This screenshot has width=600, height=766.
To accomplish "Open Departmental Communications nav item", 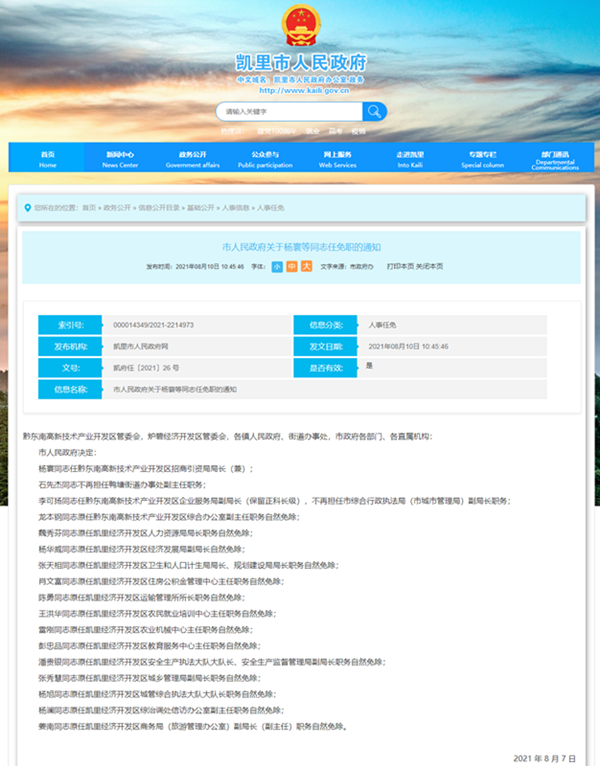I will pyautogui.click(x=555, y=160).
